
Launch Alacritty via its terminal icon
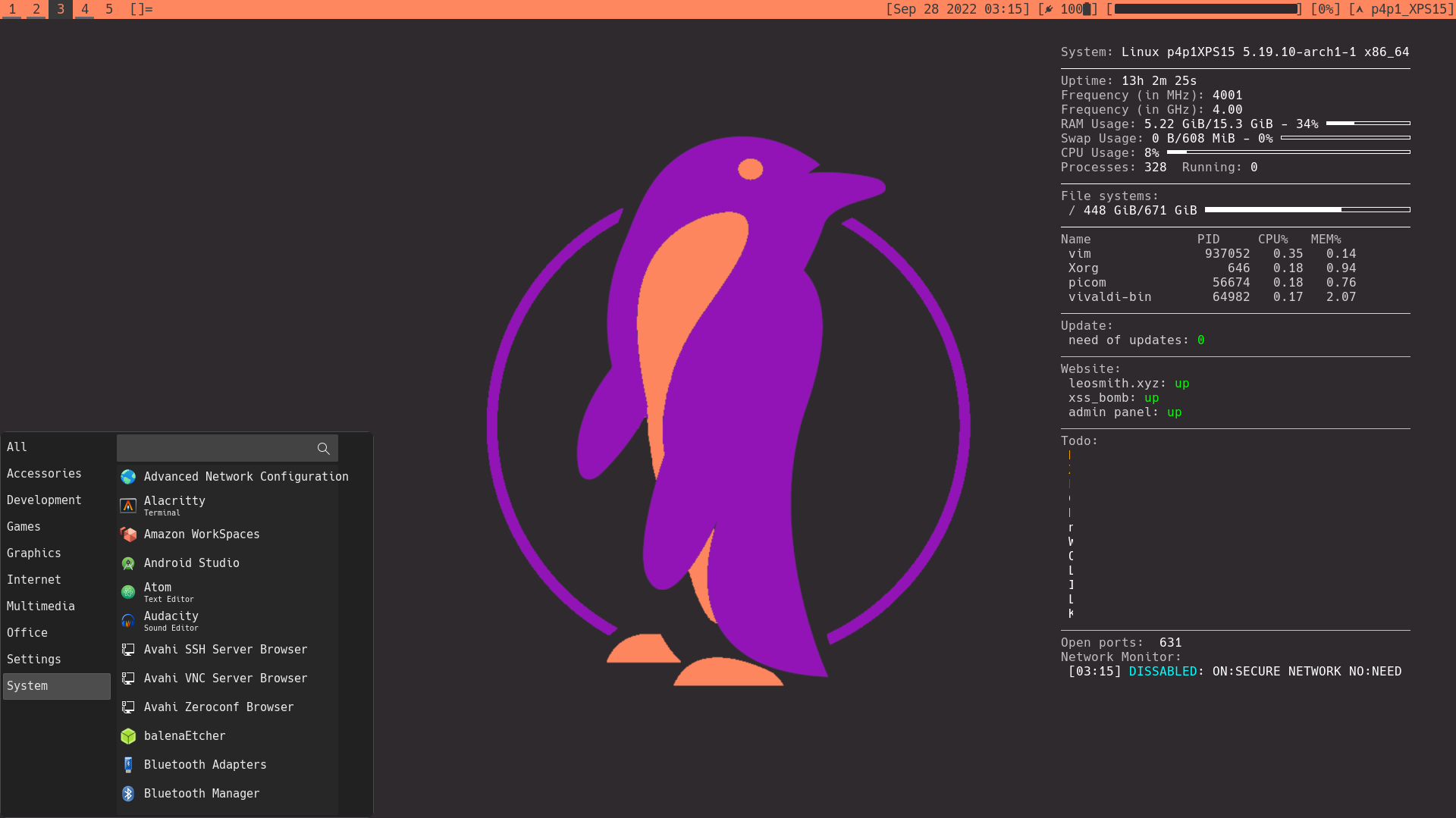tap(128, 506)
